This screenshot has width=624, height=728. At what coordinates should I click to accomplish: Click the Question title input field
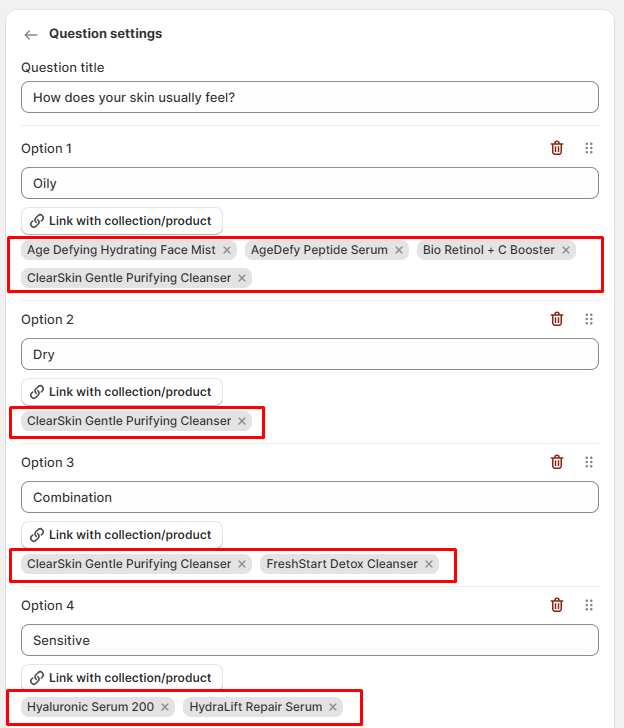(309, 97)
